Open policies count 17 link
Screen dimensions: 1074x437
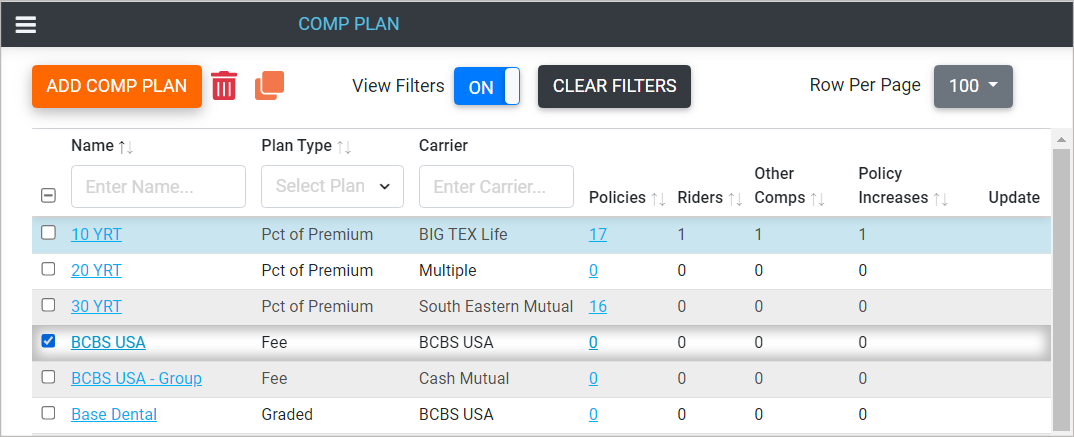[597, 235]
